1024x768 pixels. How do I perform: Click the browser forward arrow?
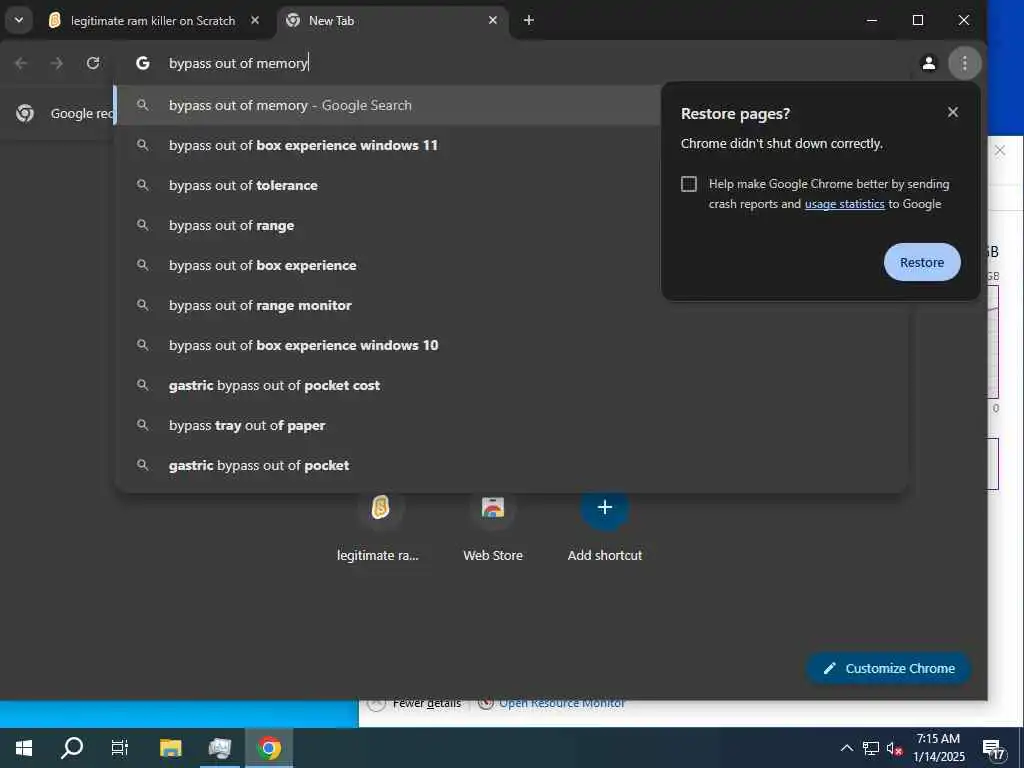pos(57,63)
